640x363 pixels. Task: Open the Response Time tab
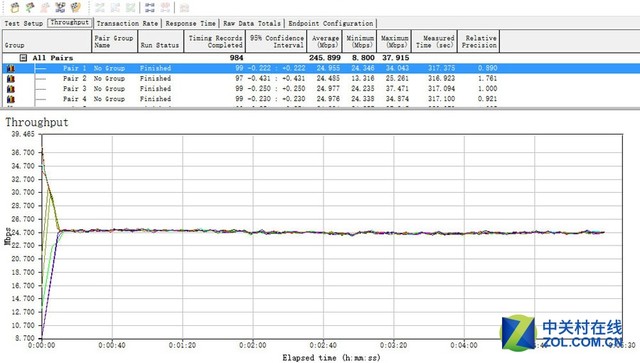coord(191,23)
